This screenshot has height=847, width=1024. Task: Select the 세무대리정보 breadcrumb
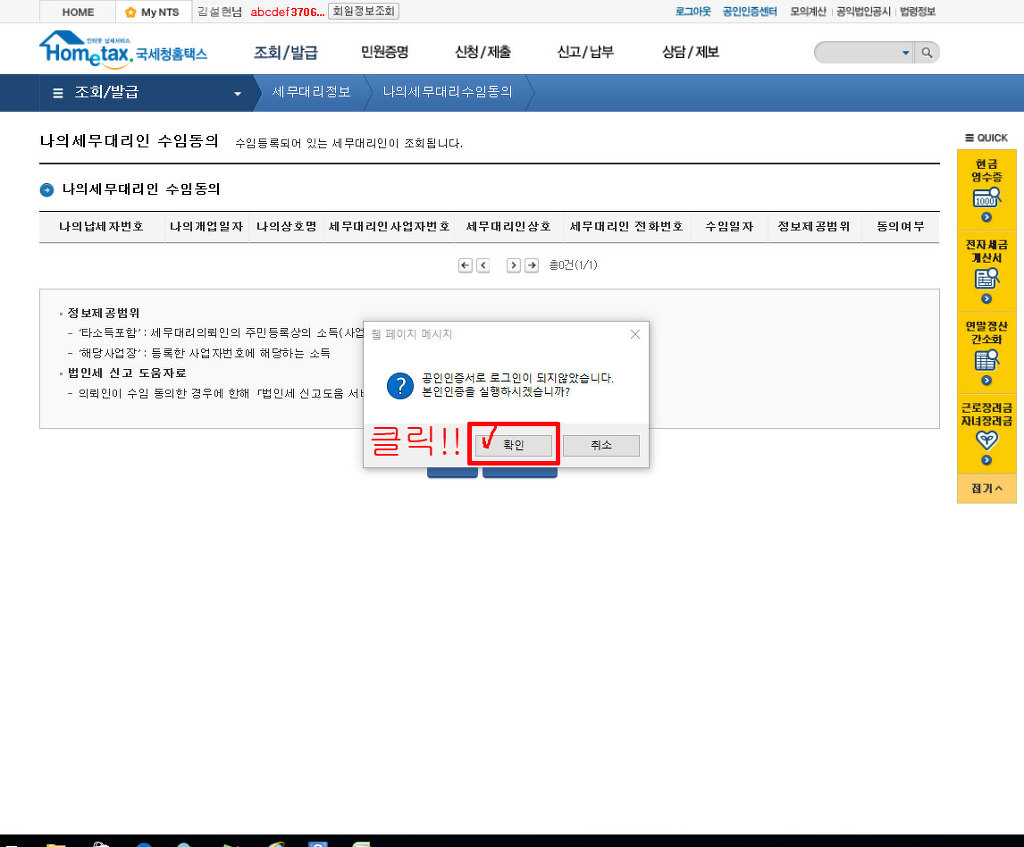pyautogui.click(x=311, y=92)
